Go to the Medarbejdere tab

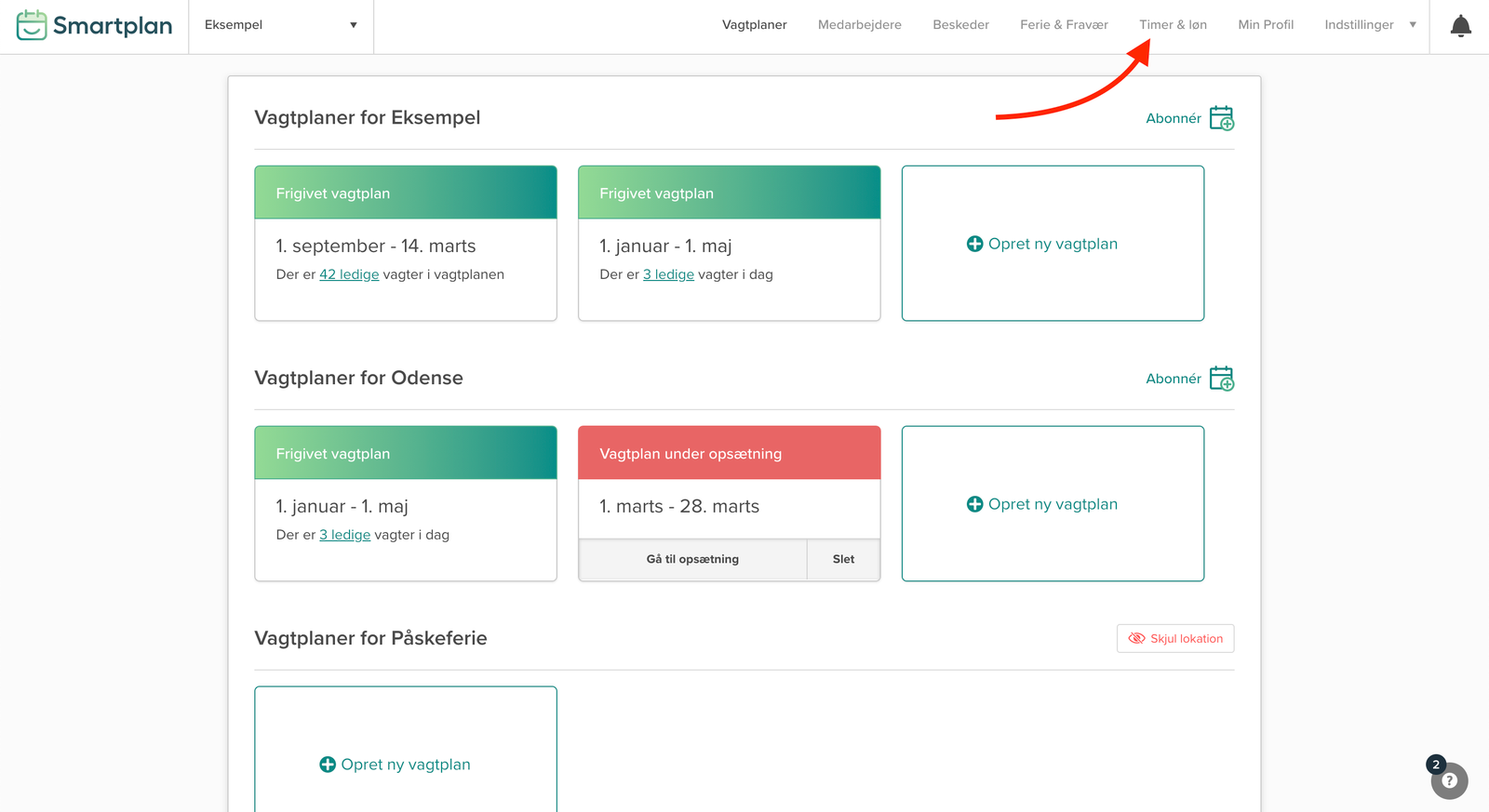point(859,25)
